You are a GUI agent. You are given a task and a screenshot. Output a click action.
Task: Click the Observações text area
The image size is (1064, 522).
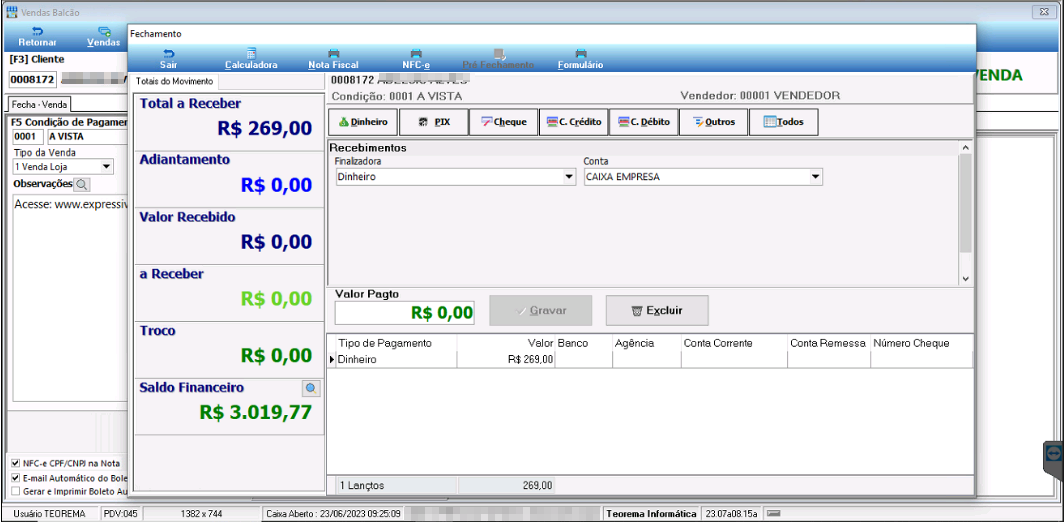click(x=71, y=299)
